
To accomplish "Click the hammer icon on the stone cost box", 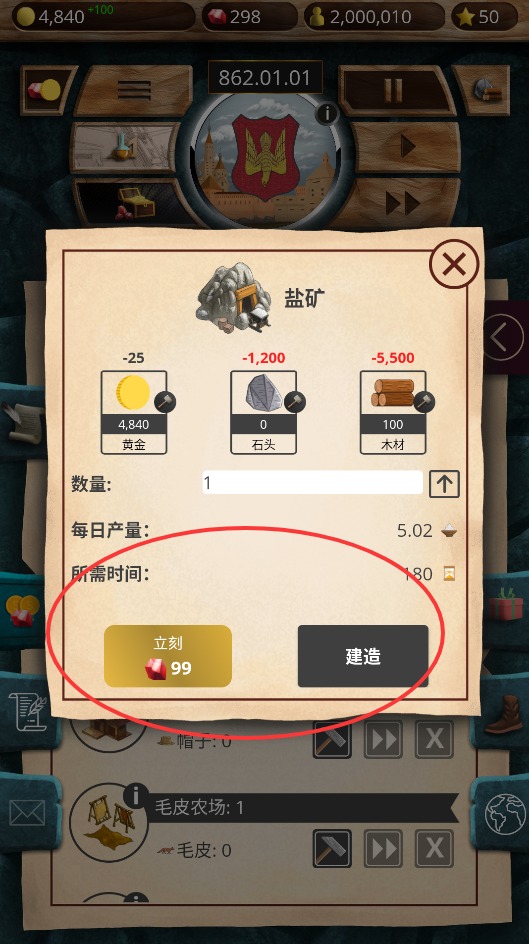I will coord(294,402).
